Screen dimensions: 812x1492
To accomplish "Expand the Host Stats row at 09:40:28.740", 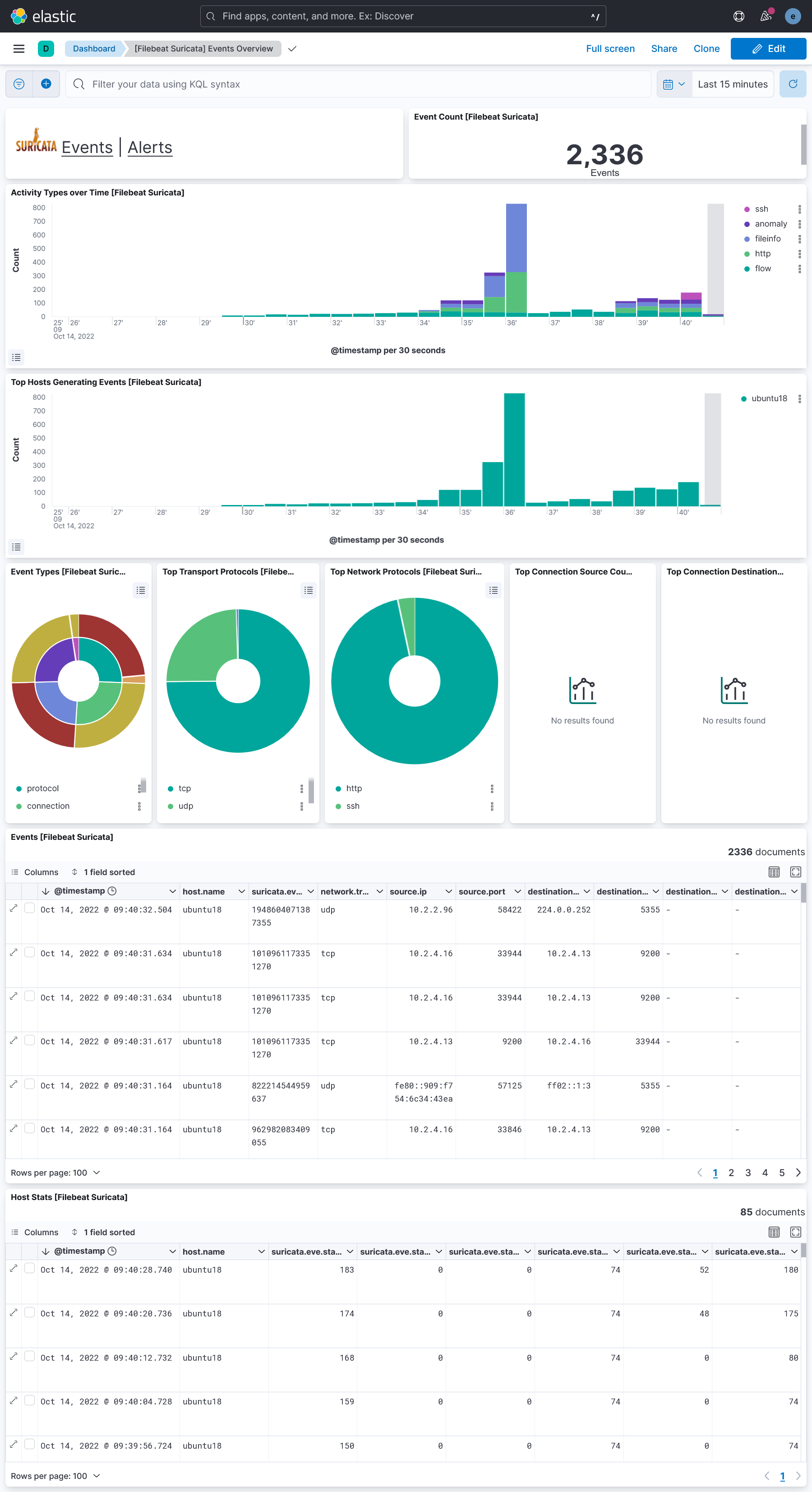I will pos(14,1269).
